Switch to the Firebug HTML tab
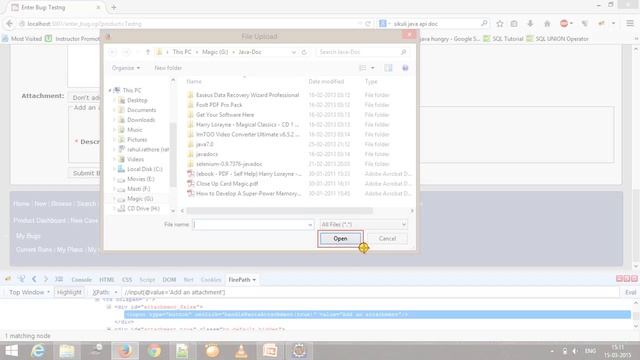 [107, 280]
